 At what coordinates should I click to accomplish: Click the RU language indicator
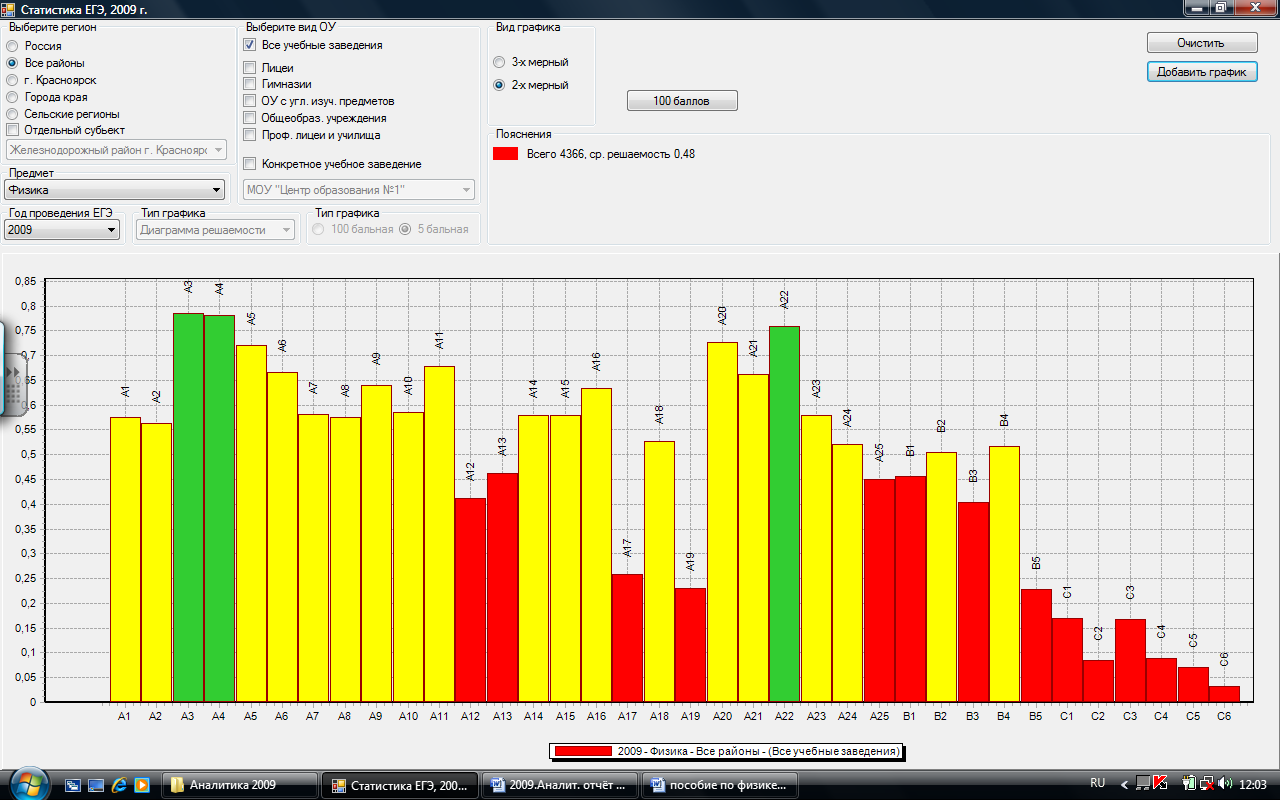coord(1097,784)
